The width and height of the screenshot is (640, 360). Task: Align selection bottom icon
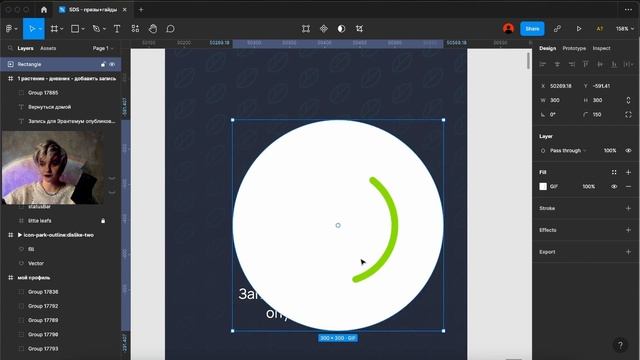click(x=614, y=64)
